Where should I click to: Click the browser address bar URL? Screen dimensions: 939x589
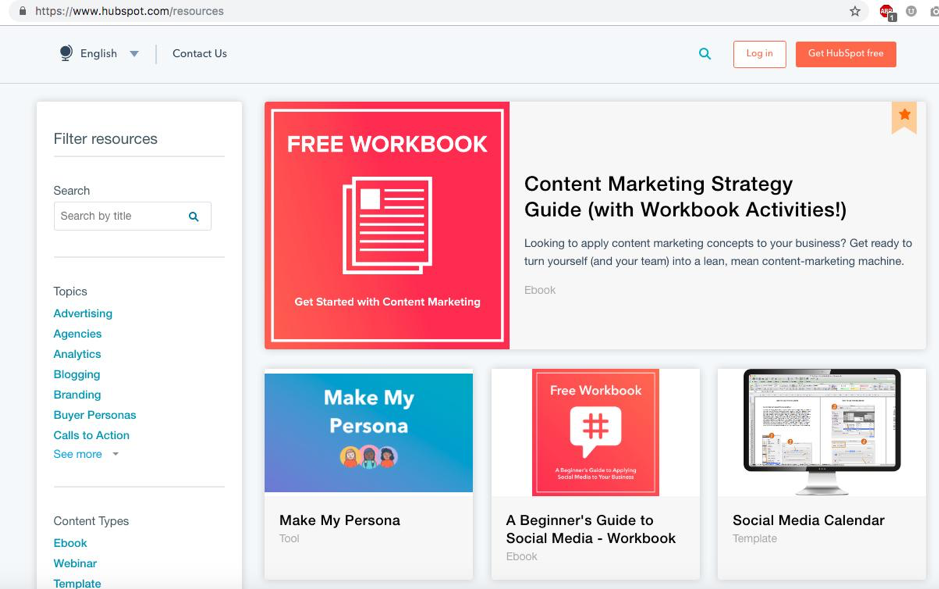(x=129, y=11)
